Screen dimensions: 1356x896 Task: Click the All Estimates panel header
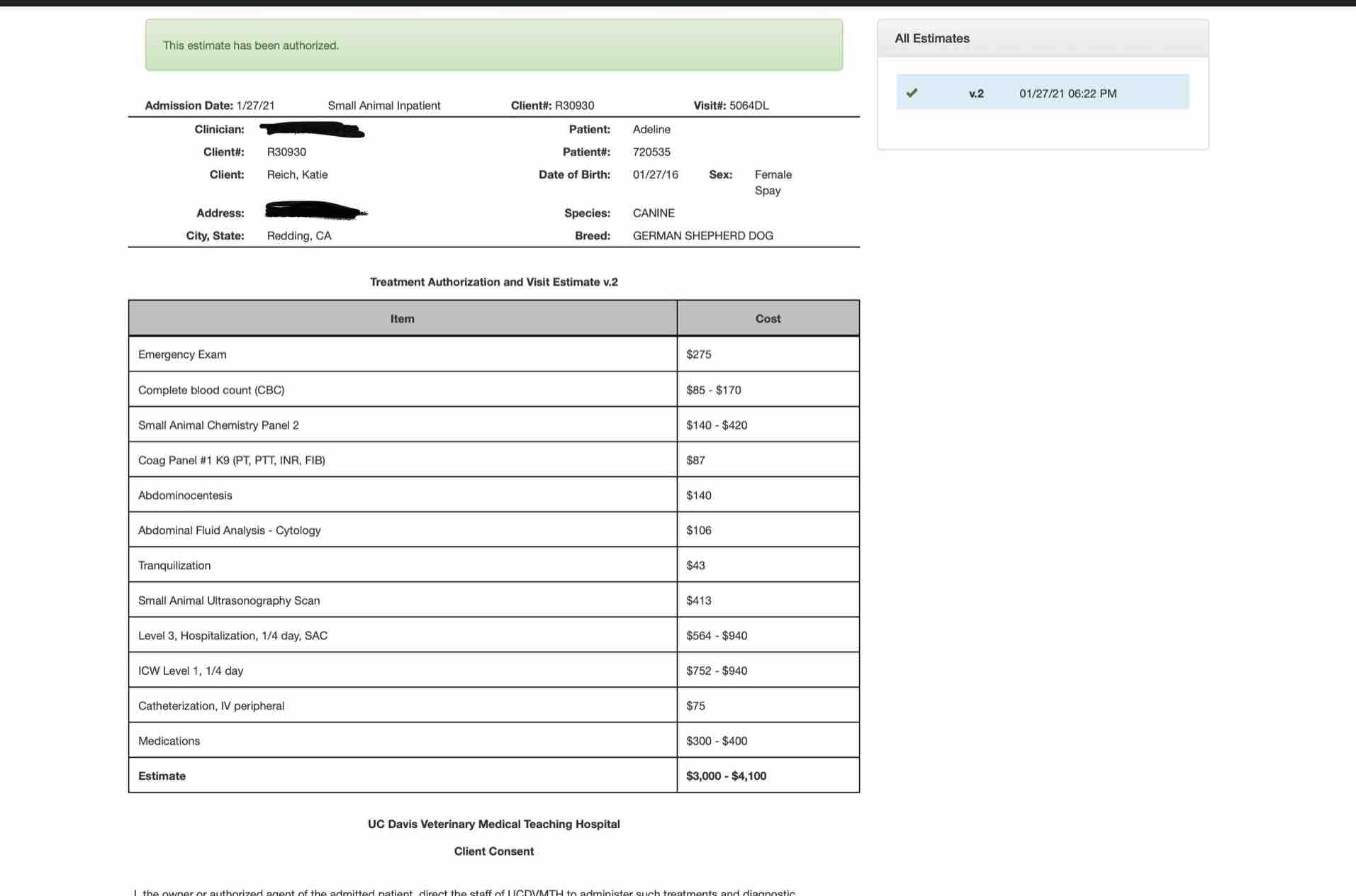point(1043,39)
